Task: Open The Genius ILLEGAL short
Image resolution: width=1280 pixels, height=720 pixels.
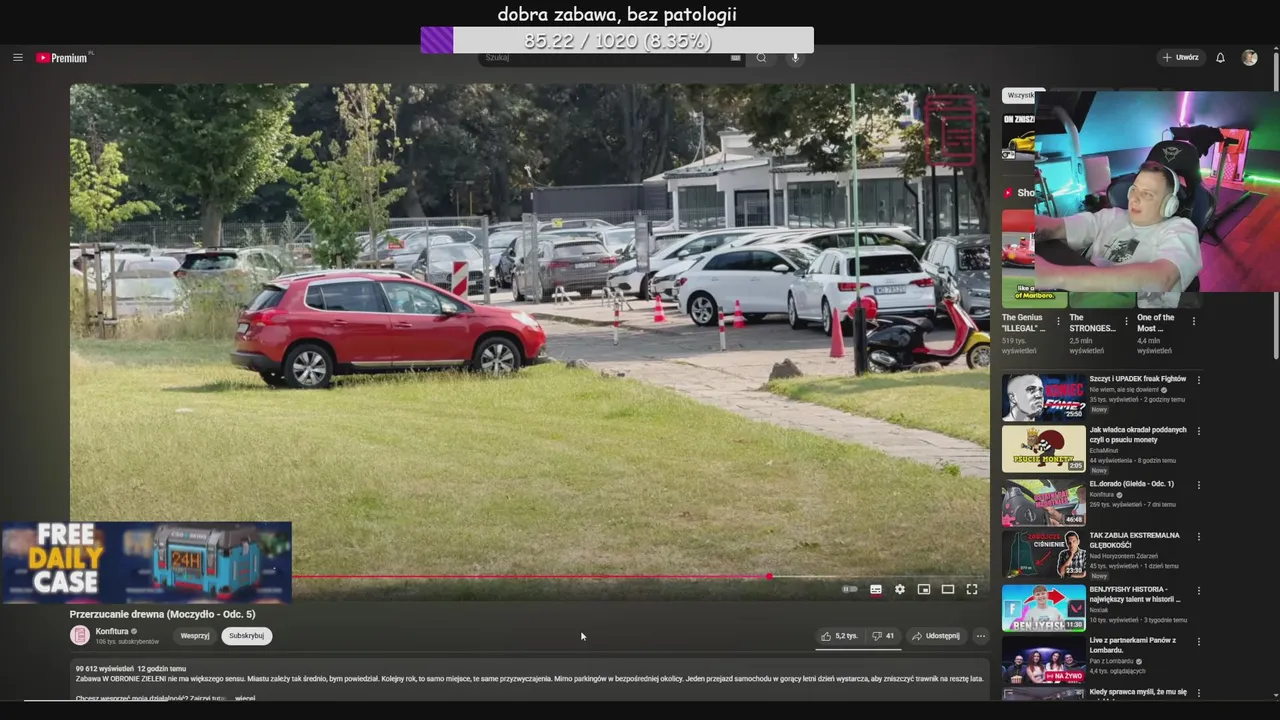Action: pos(1024,322)
